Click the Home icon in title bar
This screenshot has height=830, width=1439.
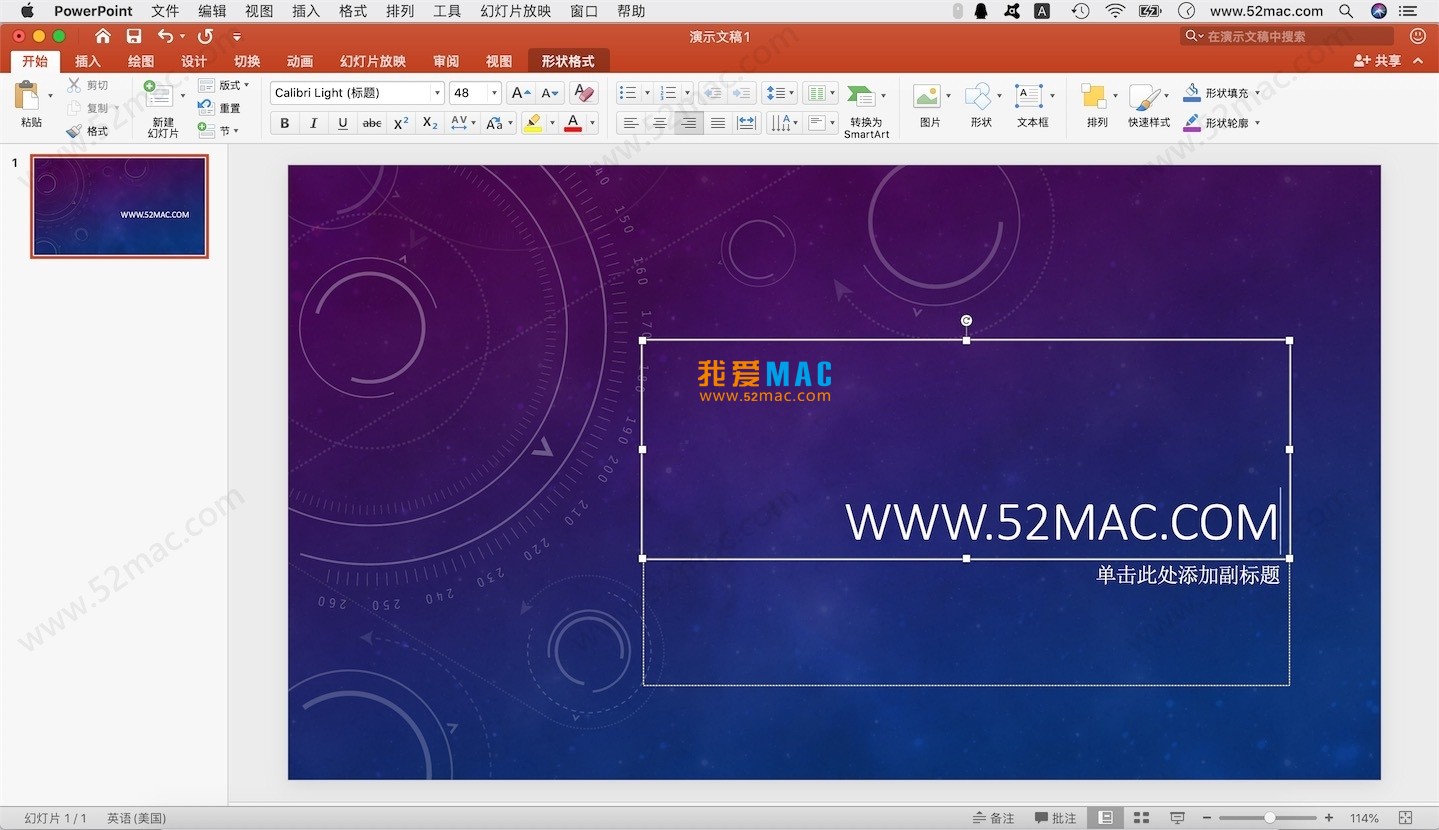point(102,36)
